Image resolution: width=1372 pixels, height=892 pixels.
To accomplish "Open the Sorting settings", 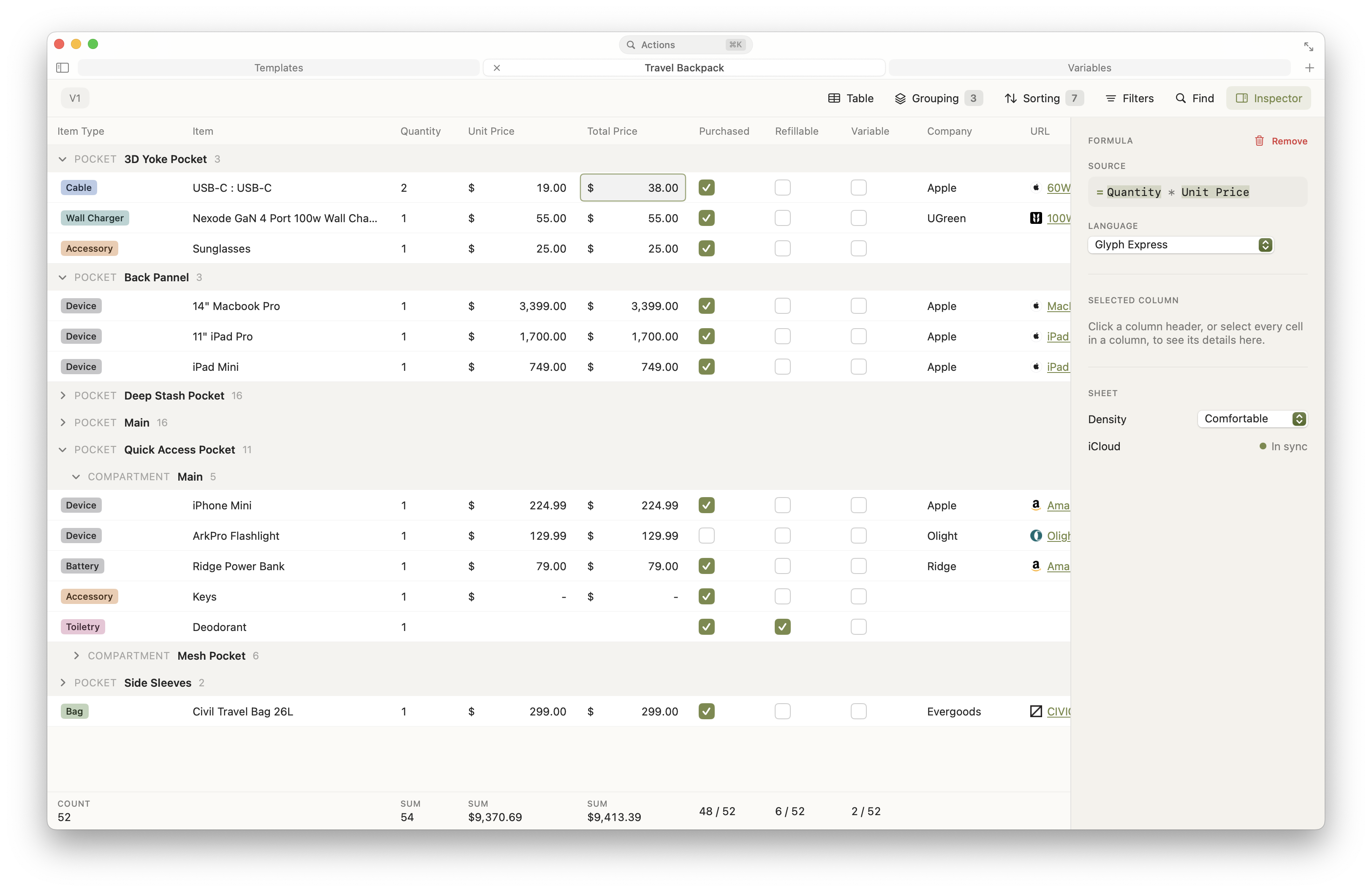I will 1043,98.
